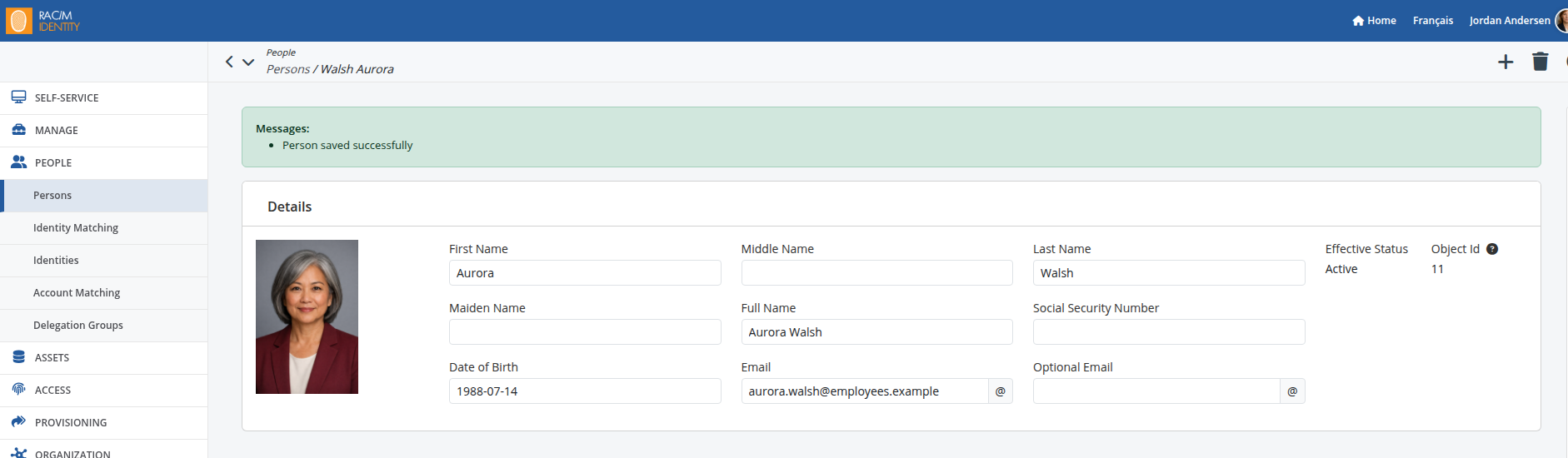Focus the Maiden Name field
The height and width of the screenshot is (458, 1568).
pos(585,332)
